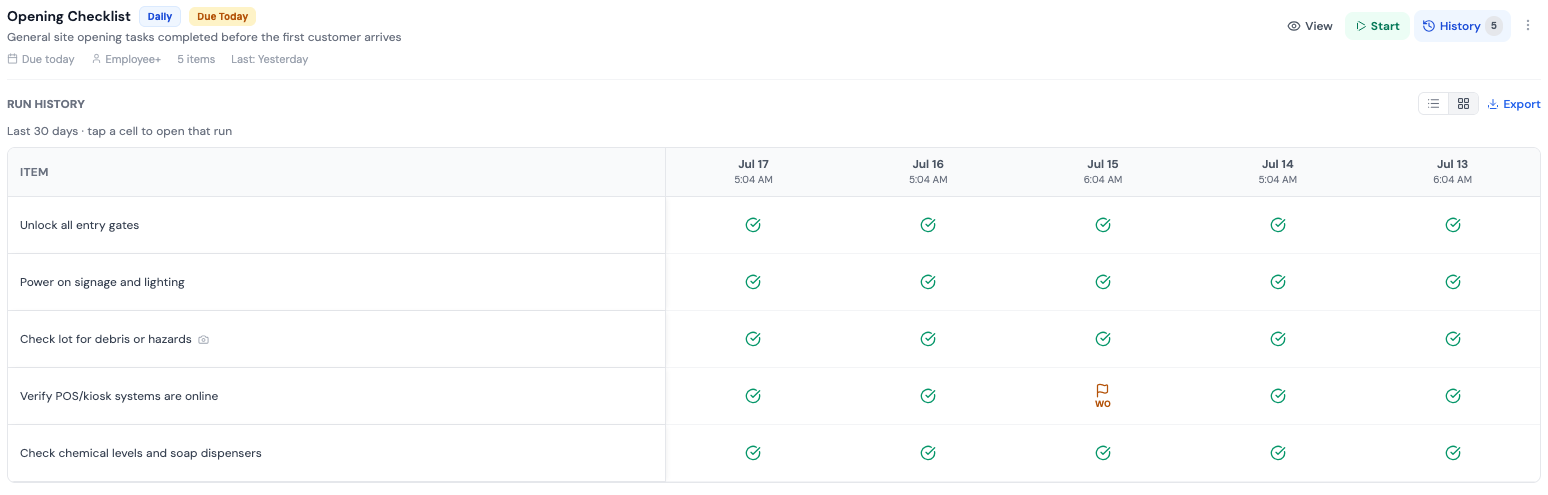Open Jul 14 check for Verify POS/kiosk systems
The image size is (1548, 495).
pos(1278,396)
